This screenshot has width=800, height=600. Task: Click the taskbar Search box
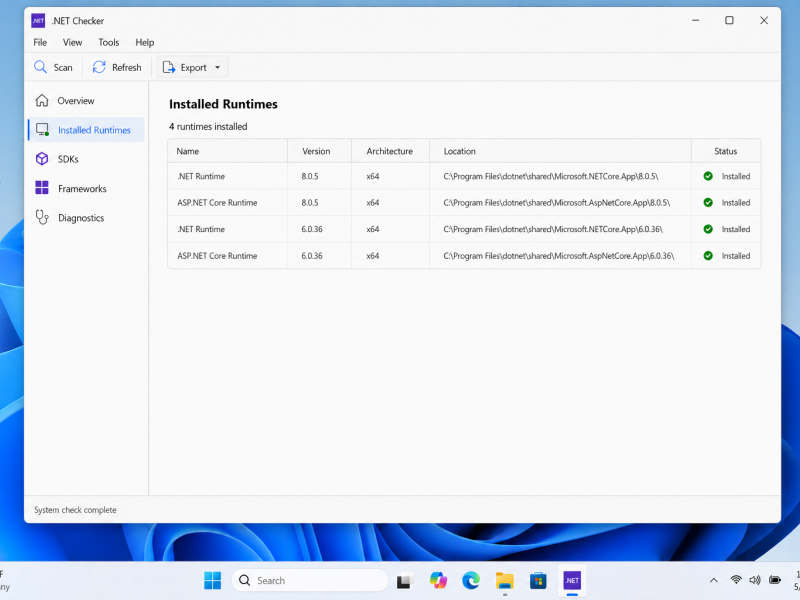(x=310, y=580)
